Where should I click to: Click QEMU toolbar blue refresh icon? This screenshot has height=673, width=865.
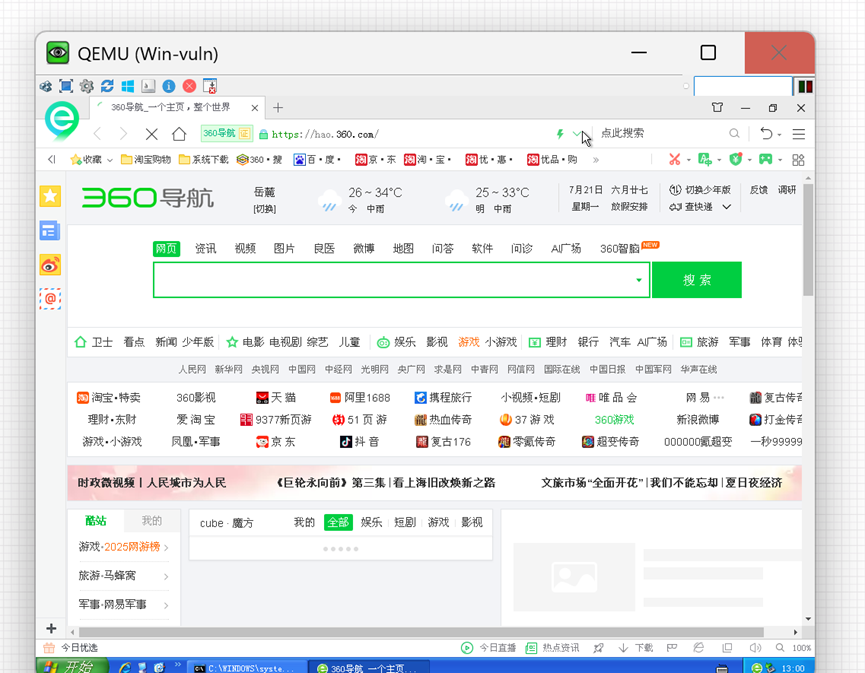click(x=107, y=86)
